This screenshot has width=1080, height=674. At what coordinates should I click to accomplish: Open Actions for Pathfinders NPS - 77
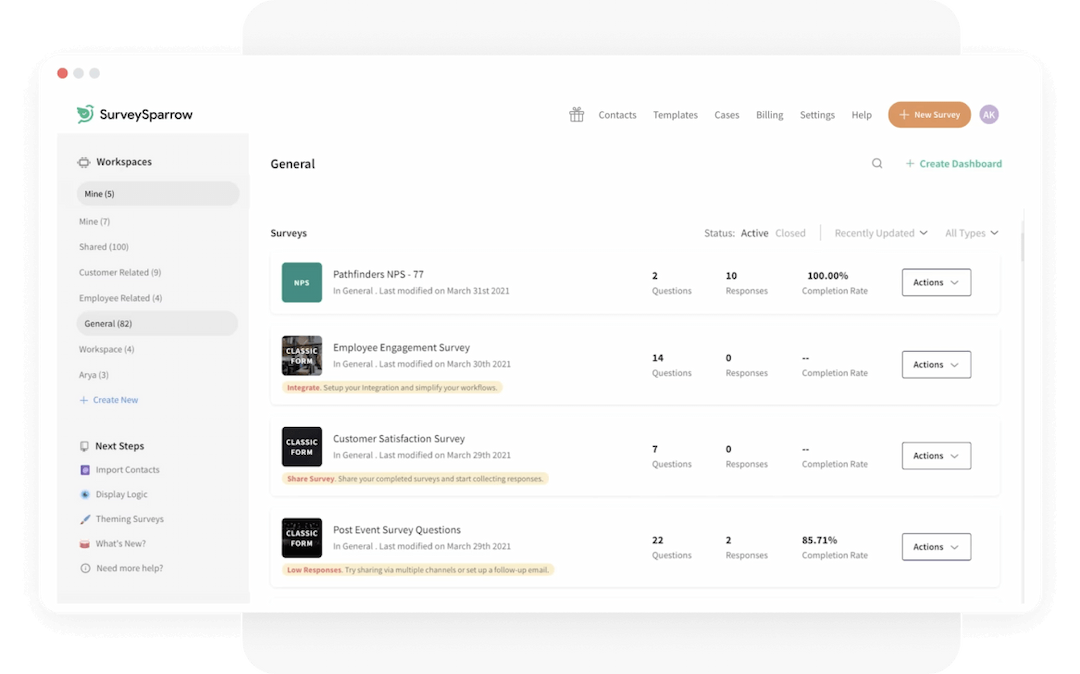coord(936,283)
